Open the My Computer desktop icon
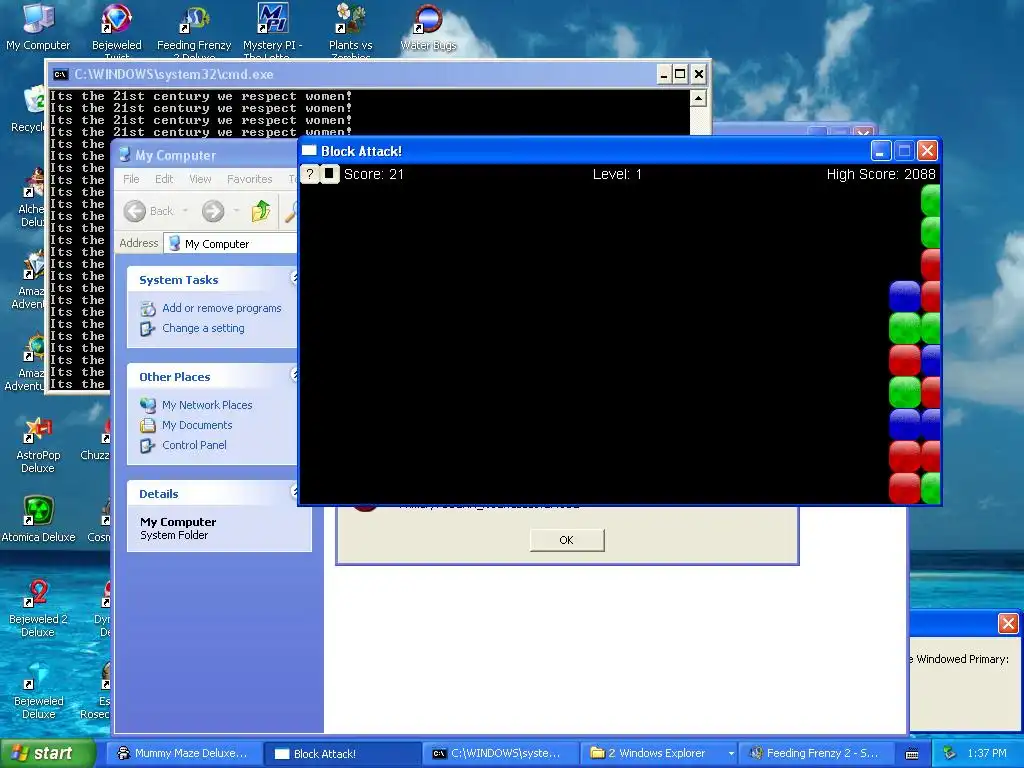 [x=38, y=27]
